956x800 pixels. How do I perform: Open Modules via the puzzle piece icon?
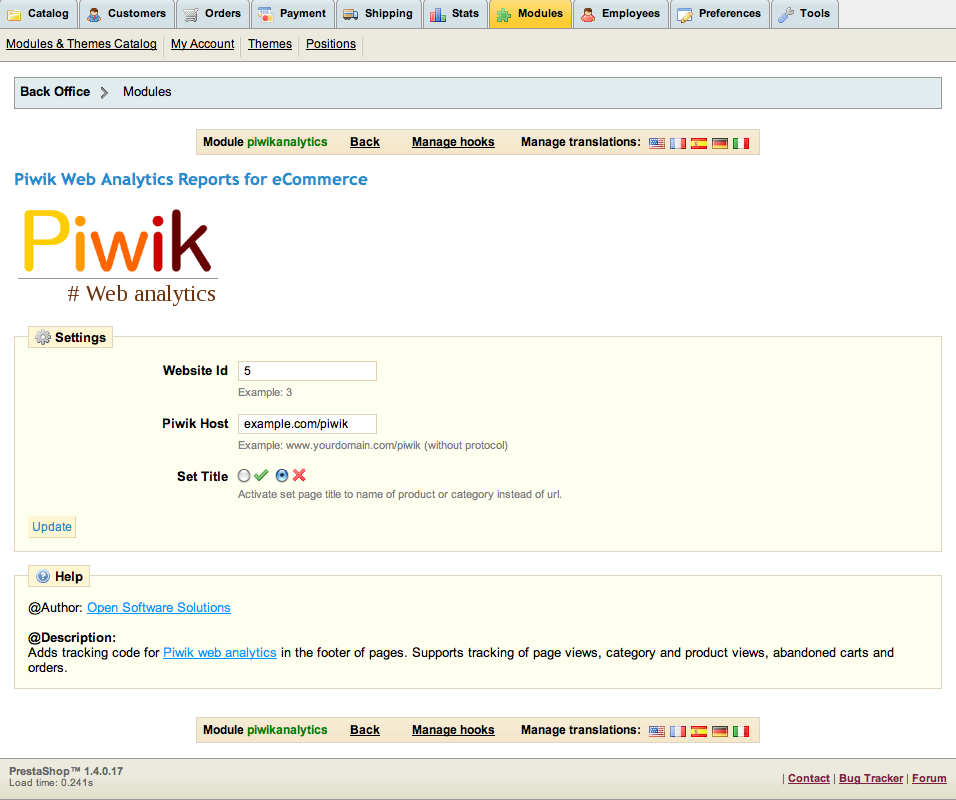(506, 14)
